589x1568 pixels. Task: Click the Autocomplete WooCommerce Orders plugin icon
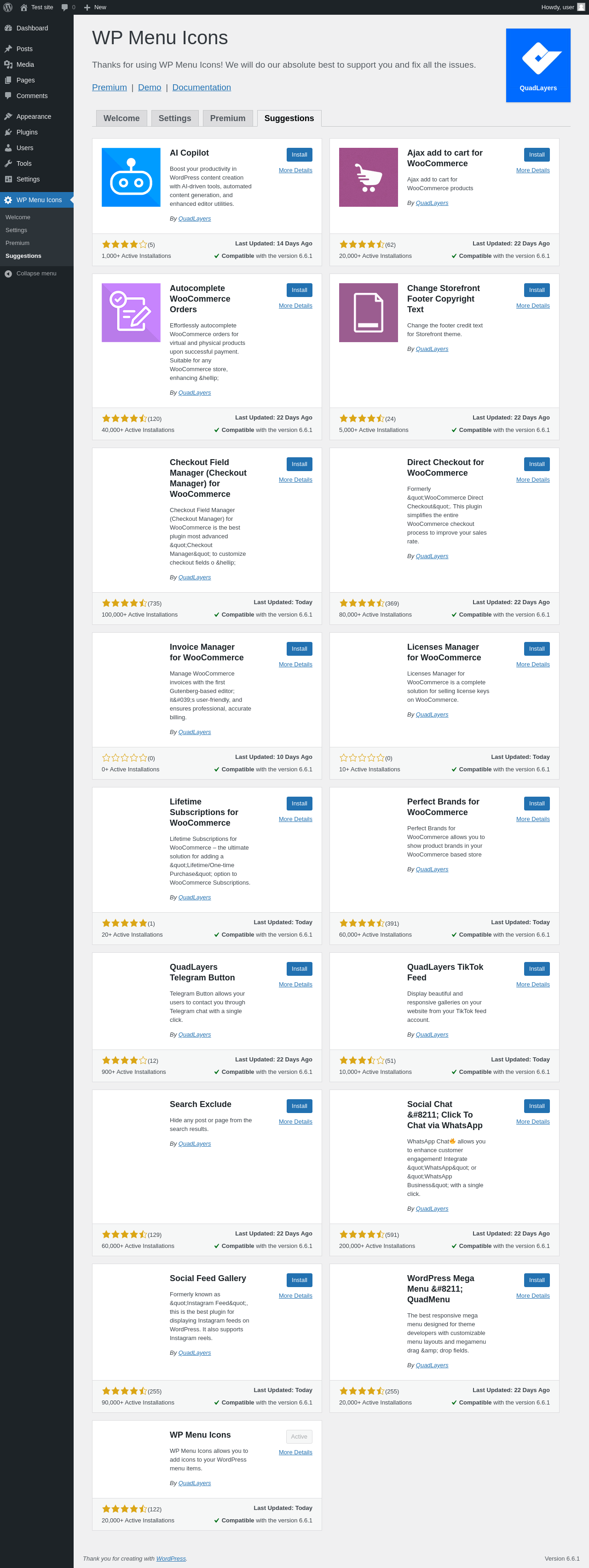pyautogui.click(x=131, y=312)
